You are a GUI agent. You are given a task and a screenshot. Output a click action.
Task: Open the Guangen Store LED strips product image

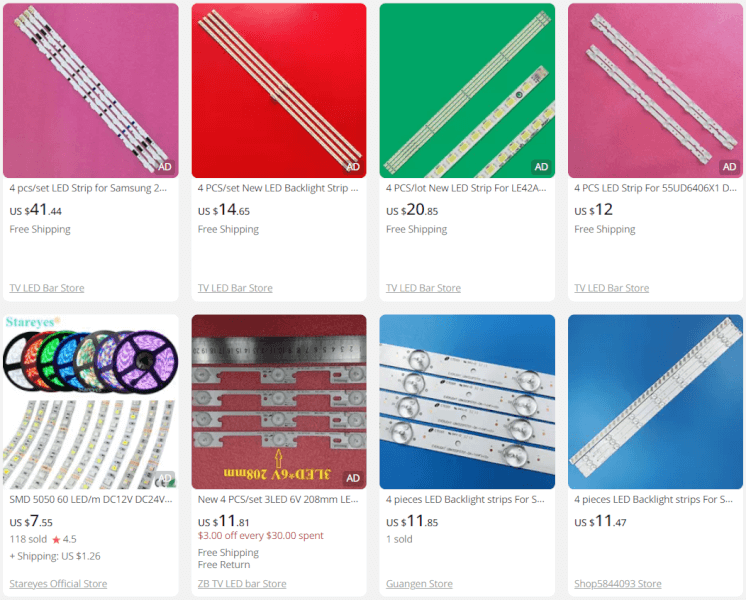pos(467,402)
